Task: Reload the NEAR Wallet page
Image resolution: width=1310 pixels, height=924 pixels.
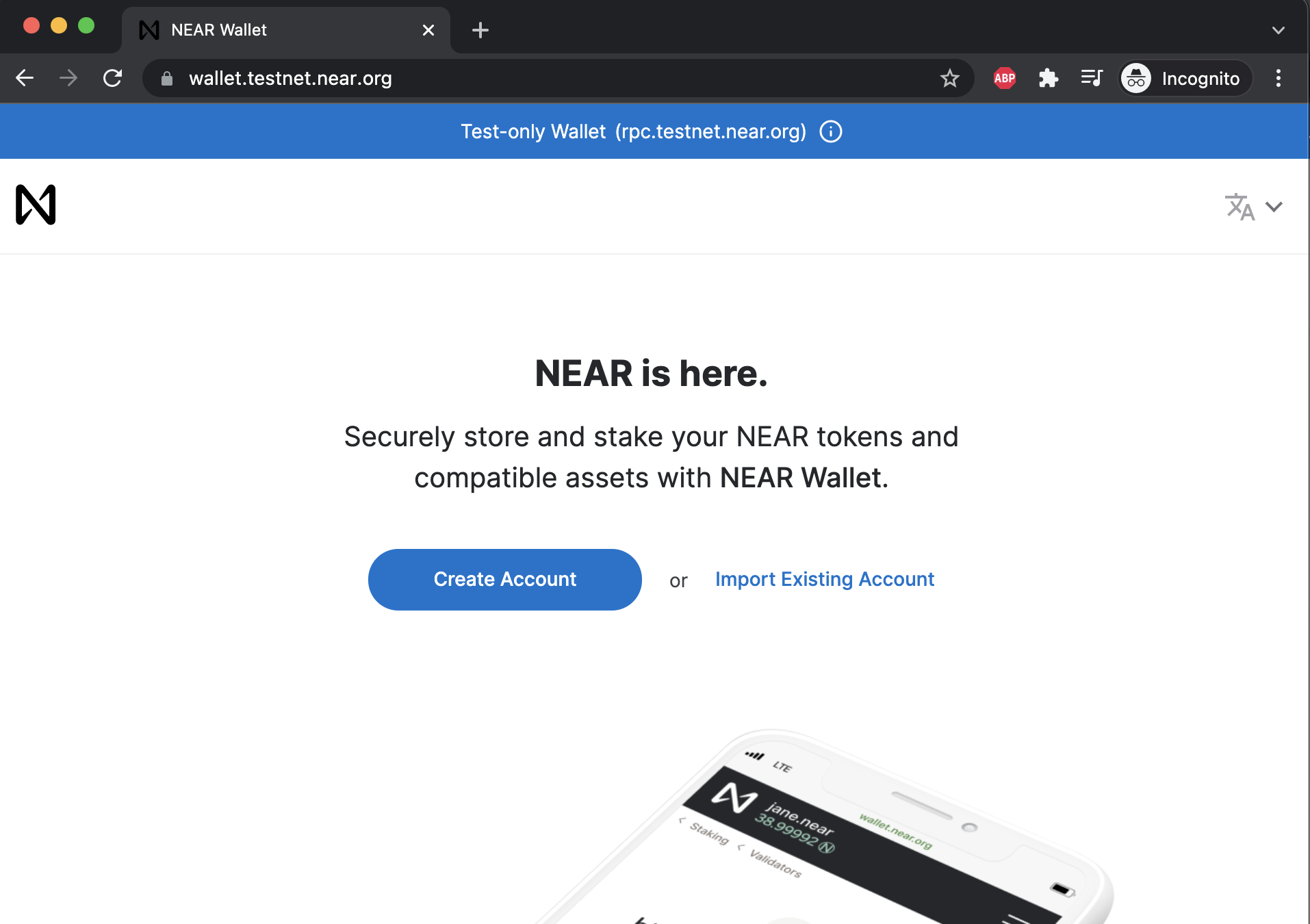Action: point(112,78)
